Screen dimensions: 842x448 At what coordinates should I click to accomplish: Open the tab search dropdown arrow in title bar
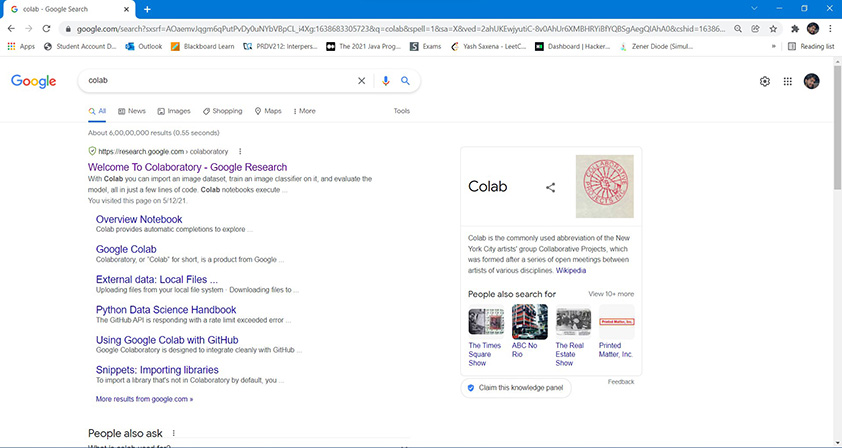coord(754,9)
